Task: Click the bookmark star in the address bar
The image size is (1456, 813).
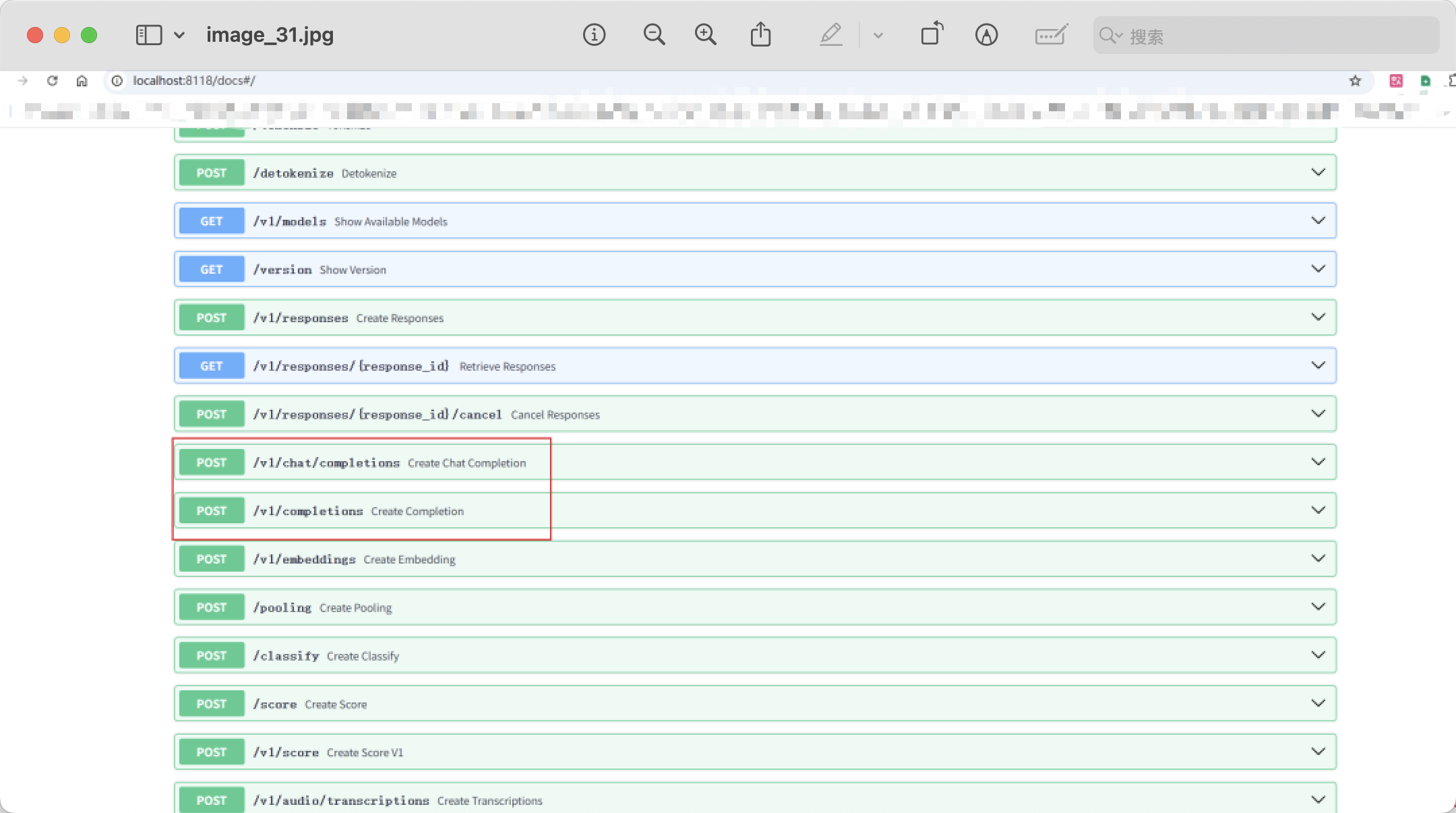Action: coord(1355,81)
